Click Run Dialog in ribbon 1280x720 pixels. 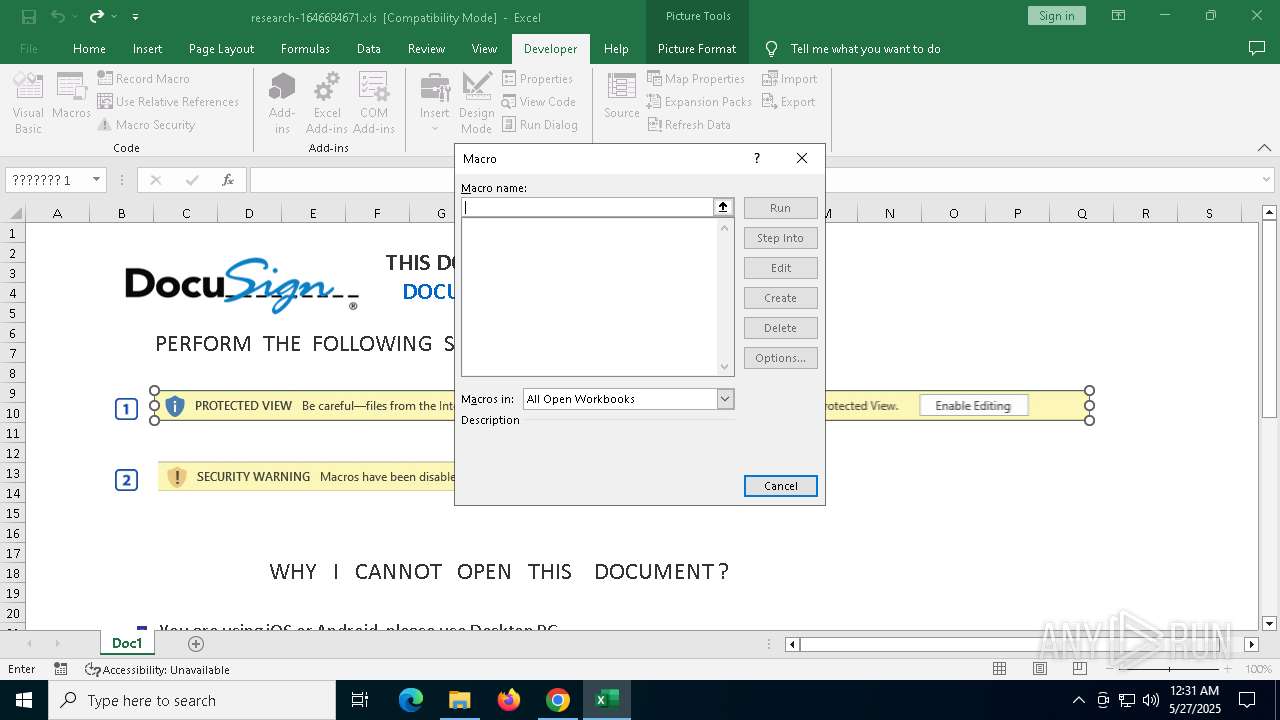pos(540,125)
